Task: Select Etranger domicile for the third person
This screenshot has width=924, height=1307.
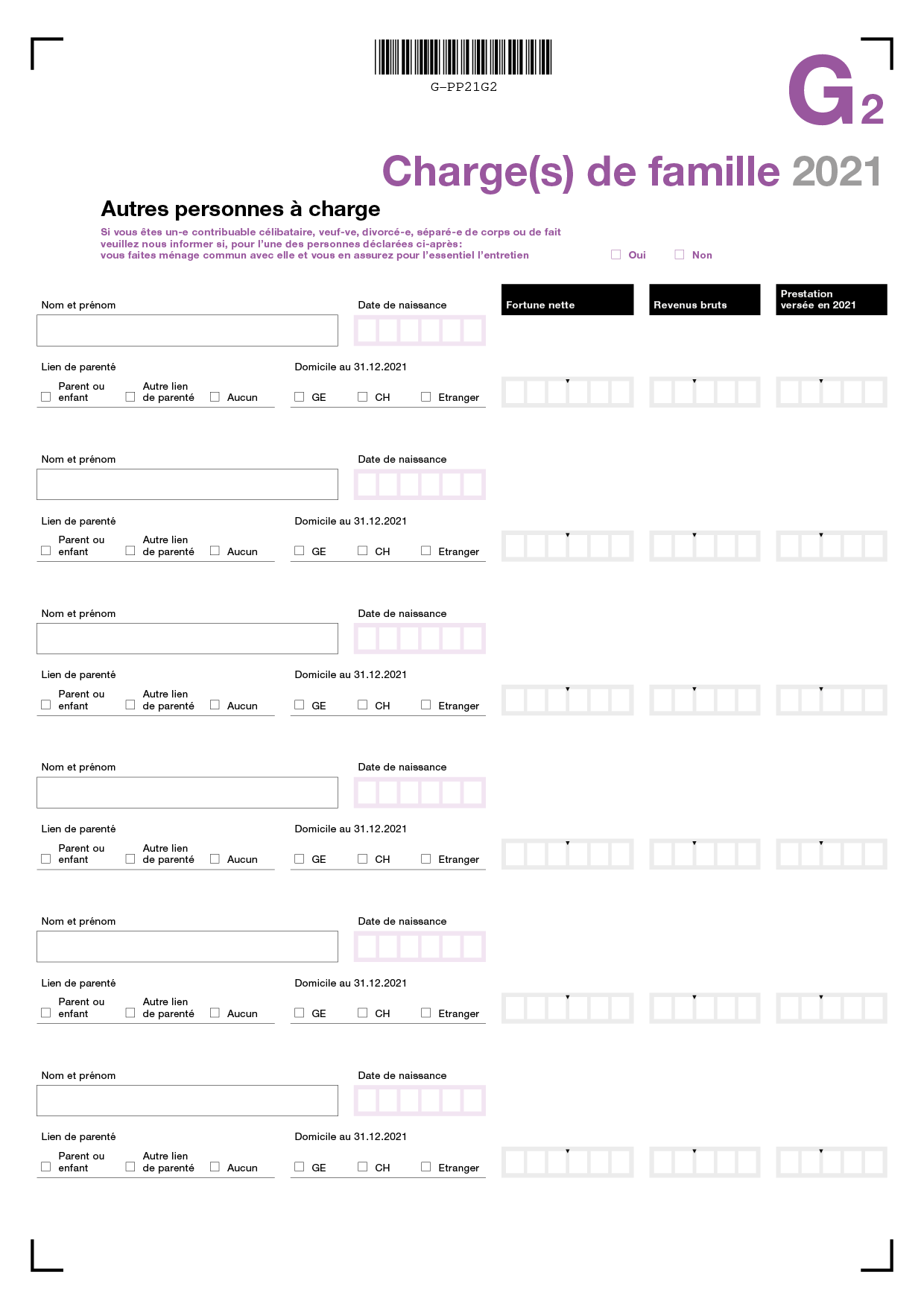Action: pyautogui.click(x=426, y=705)
